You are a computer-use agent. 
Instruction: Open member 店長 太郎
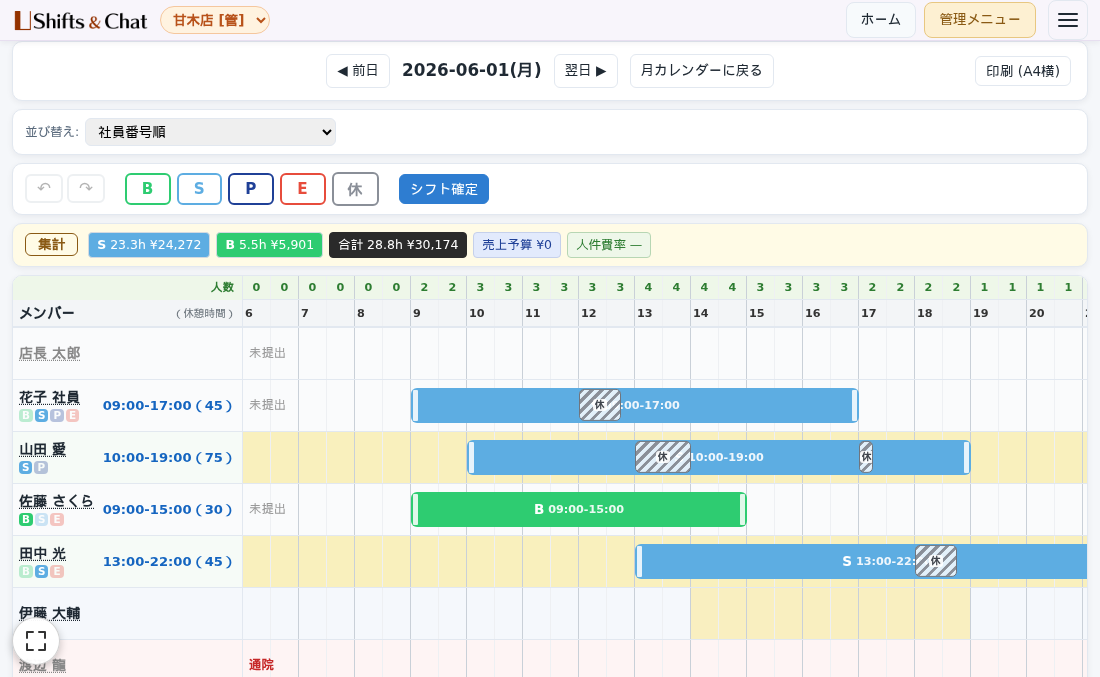click(x=49, y=354)
